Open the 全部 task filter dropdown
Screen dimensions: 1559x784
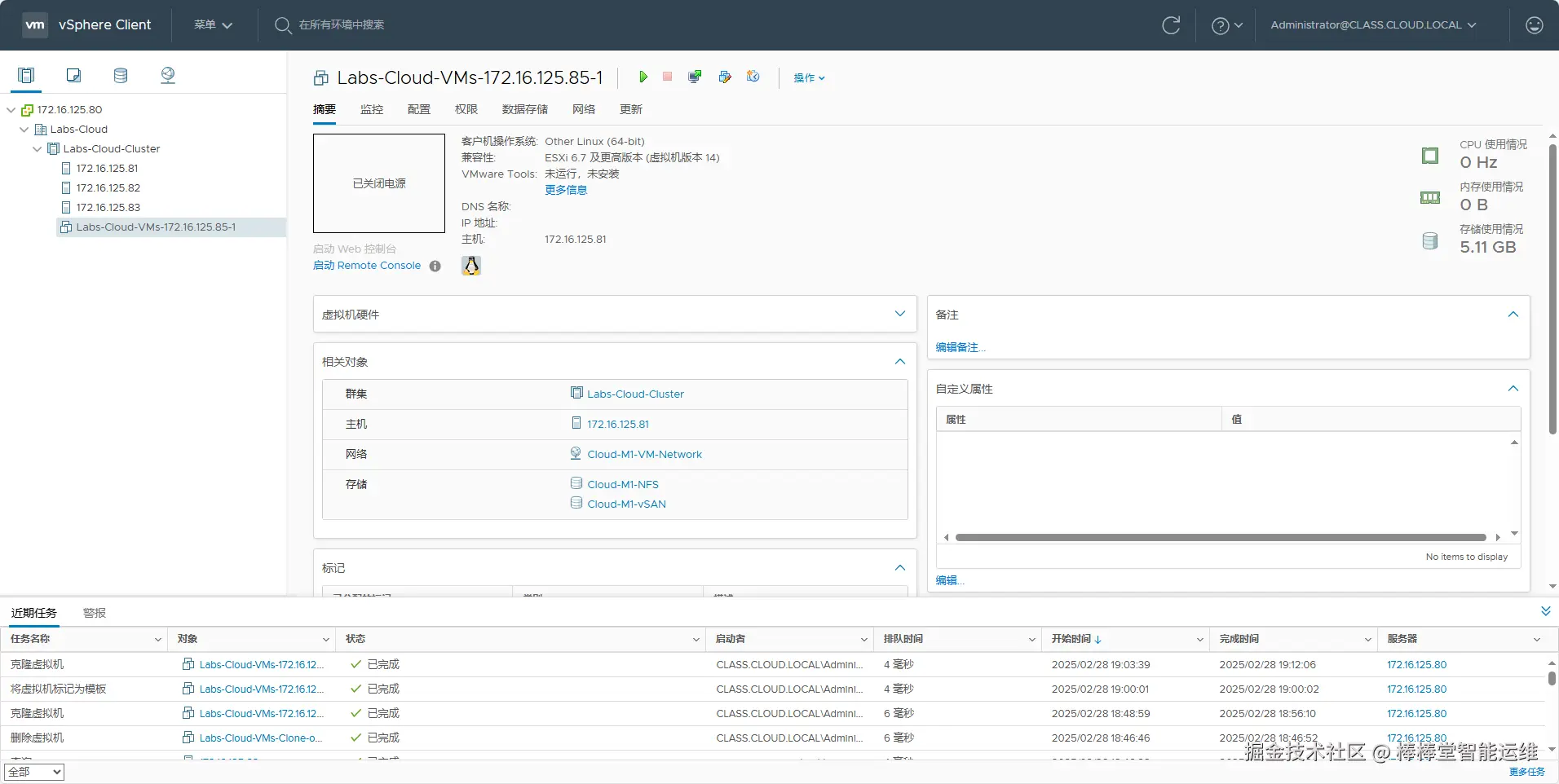tap(34, 772)
